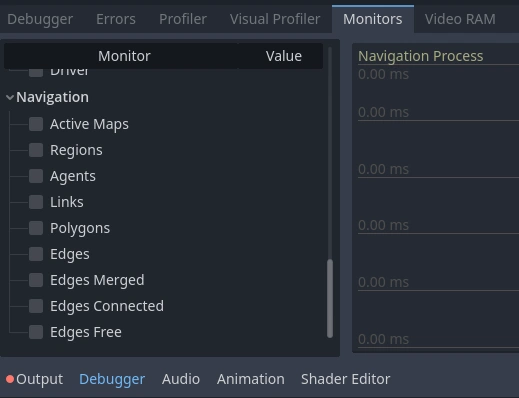
Task: Open the Errors tab
Action: tap(116, 19)
